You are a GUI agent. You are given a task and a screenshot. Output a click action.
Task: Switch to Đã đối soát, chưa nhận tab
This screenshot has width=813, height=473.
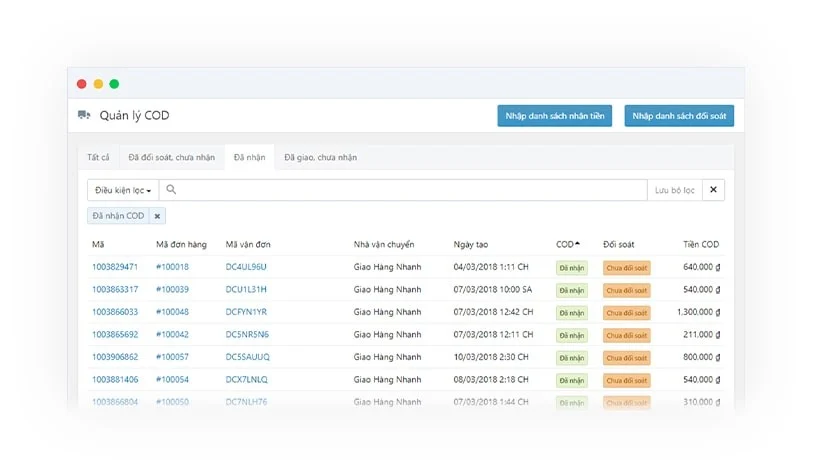coord(172,157)
